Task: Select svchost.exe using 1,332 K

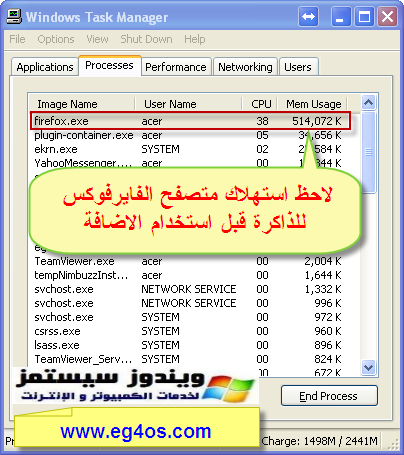Action: coord(188,289)
